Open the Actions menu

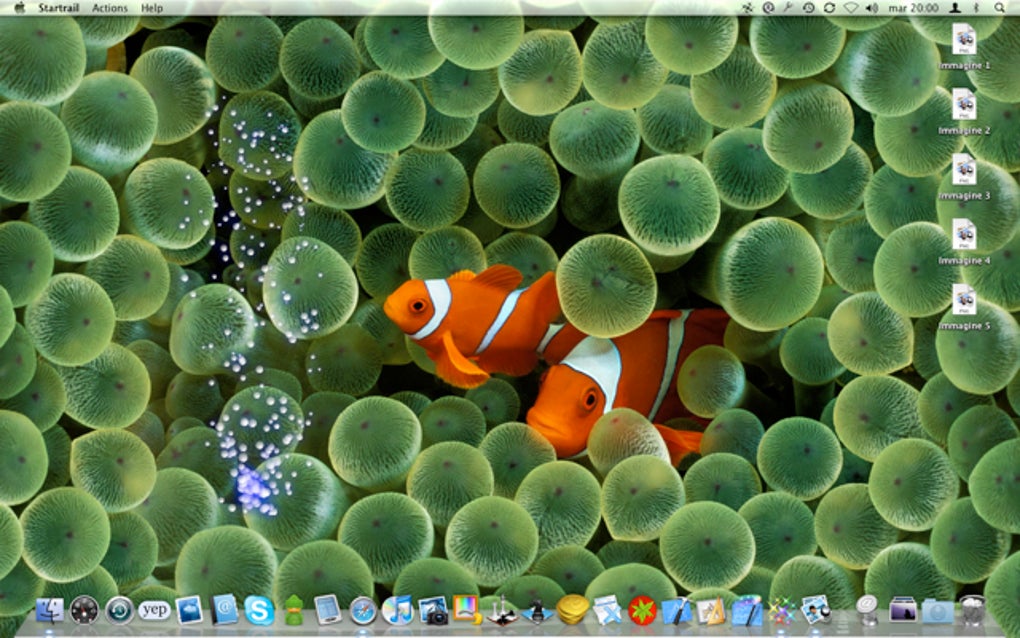pos(110,8)
